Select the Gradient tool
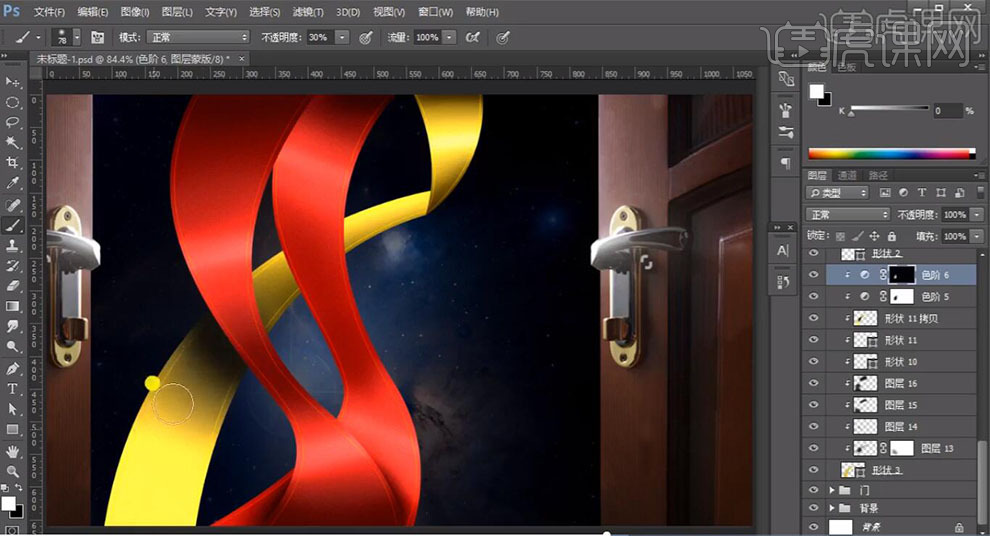The width and height of the screenshot is (990, 536). pos(12,306)
